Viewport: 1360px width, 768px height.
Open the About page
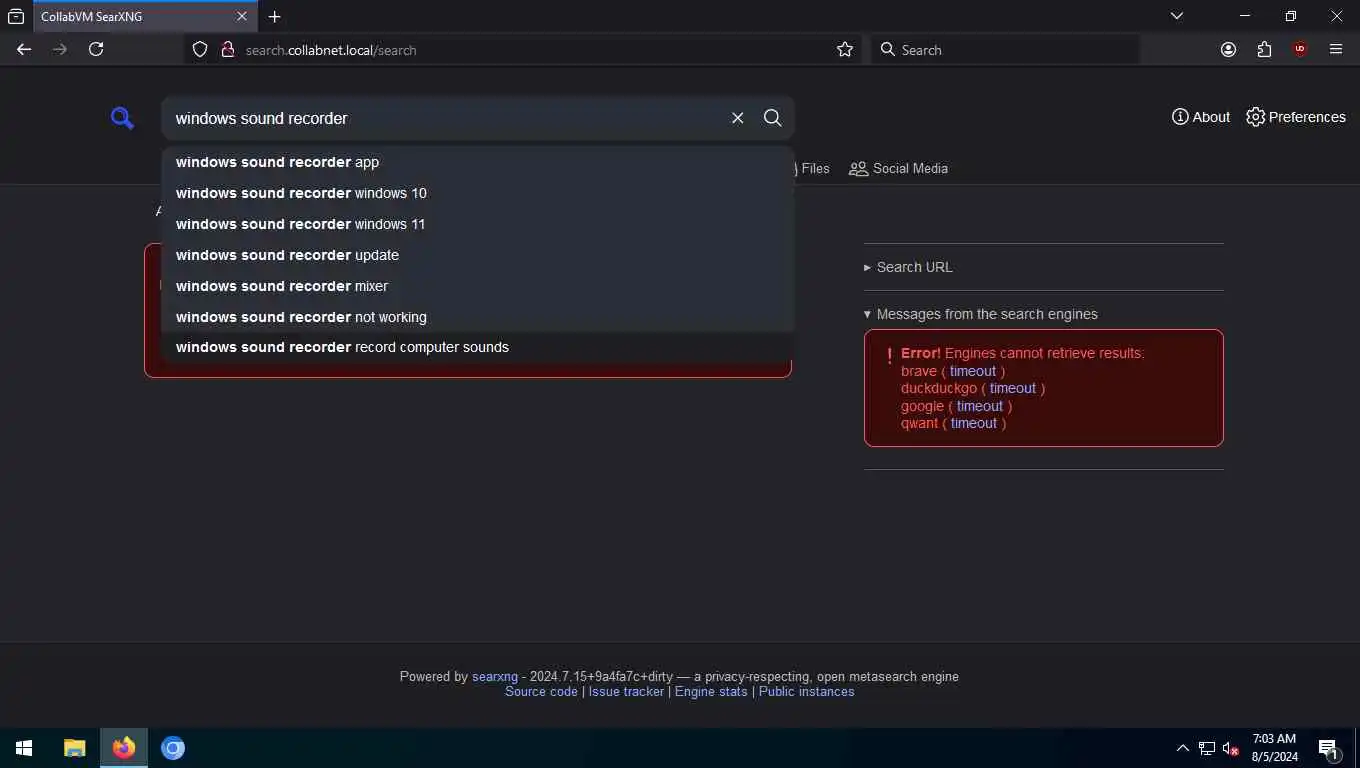(x=1201, y=117)
